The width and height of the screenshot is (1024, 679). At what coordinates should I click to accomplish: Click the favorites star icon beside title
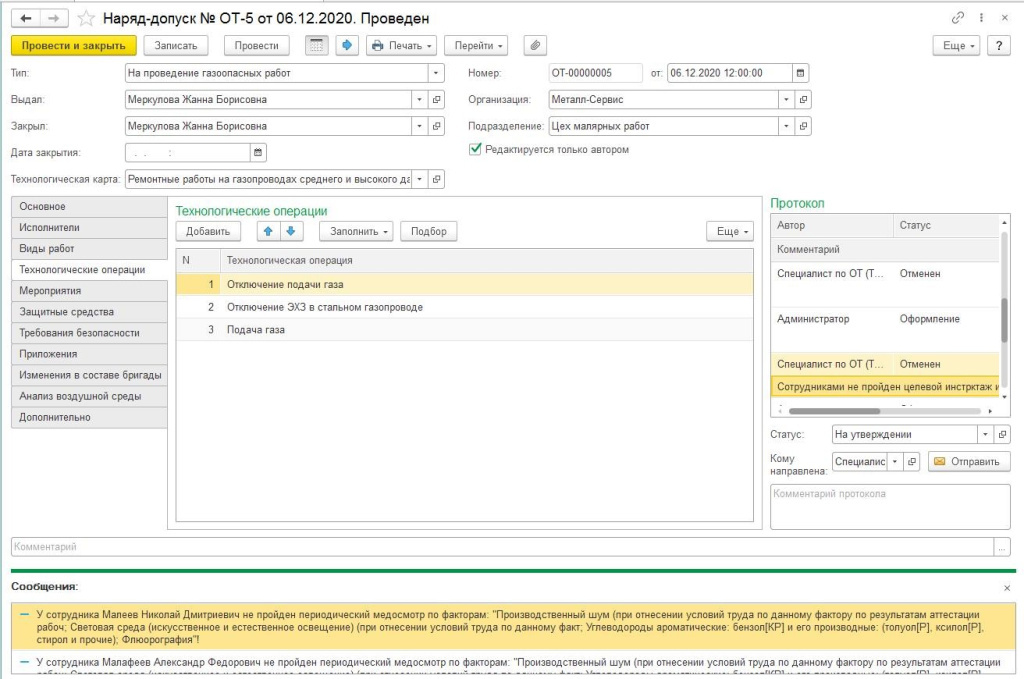coord(86,18)
